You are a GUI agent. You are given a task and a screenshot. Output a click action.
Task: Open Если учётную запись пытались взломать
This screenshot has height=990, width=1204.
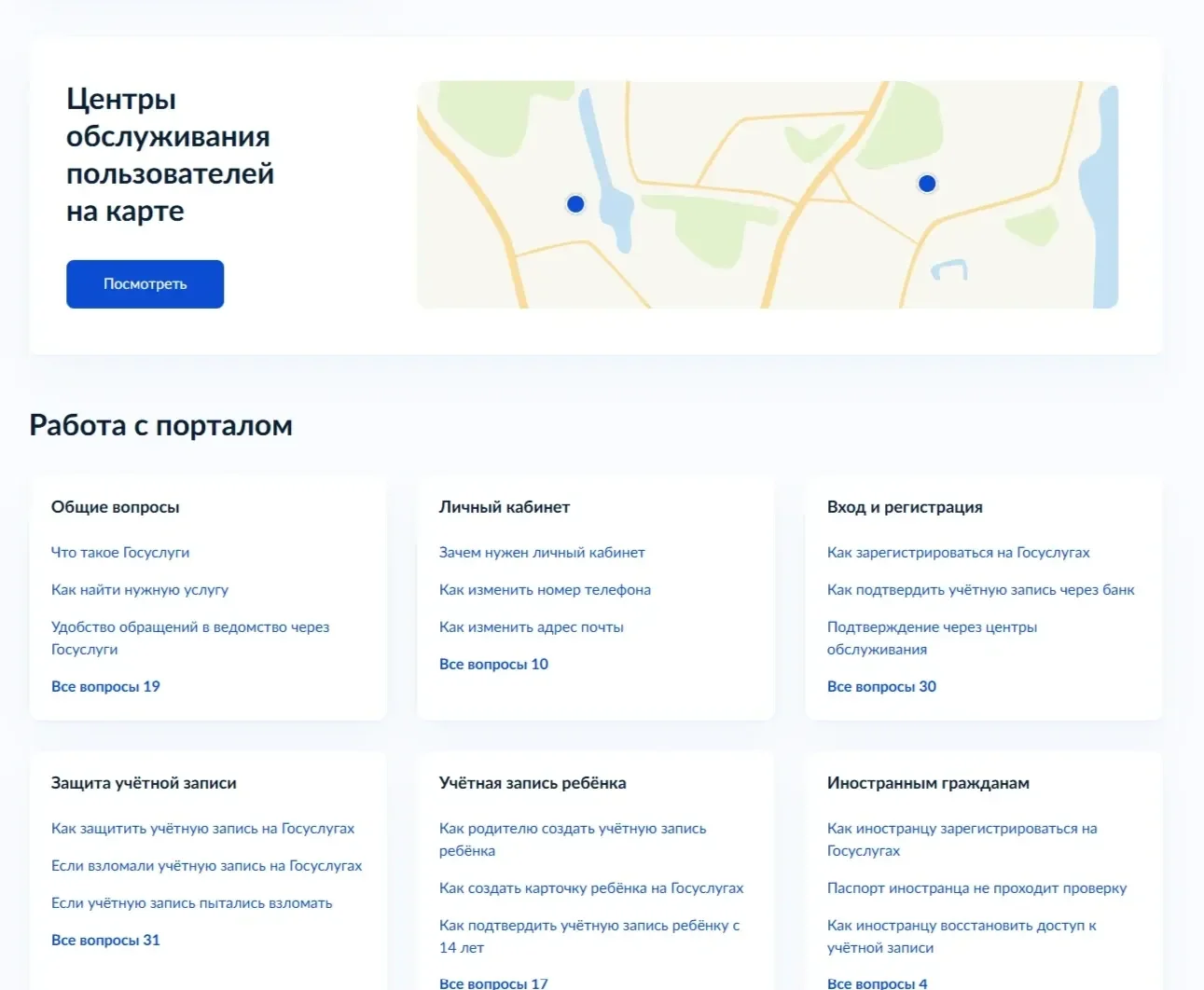[191, 903]
